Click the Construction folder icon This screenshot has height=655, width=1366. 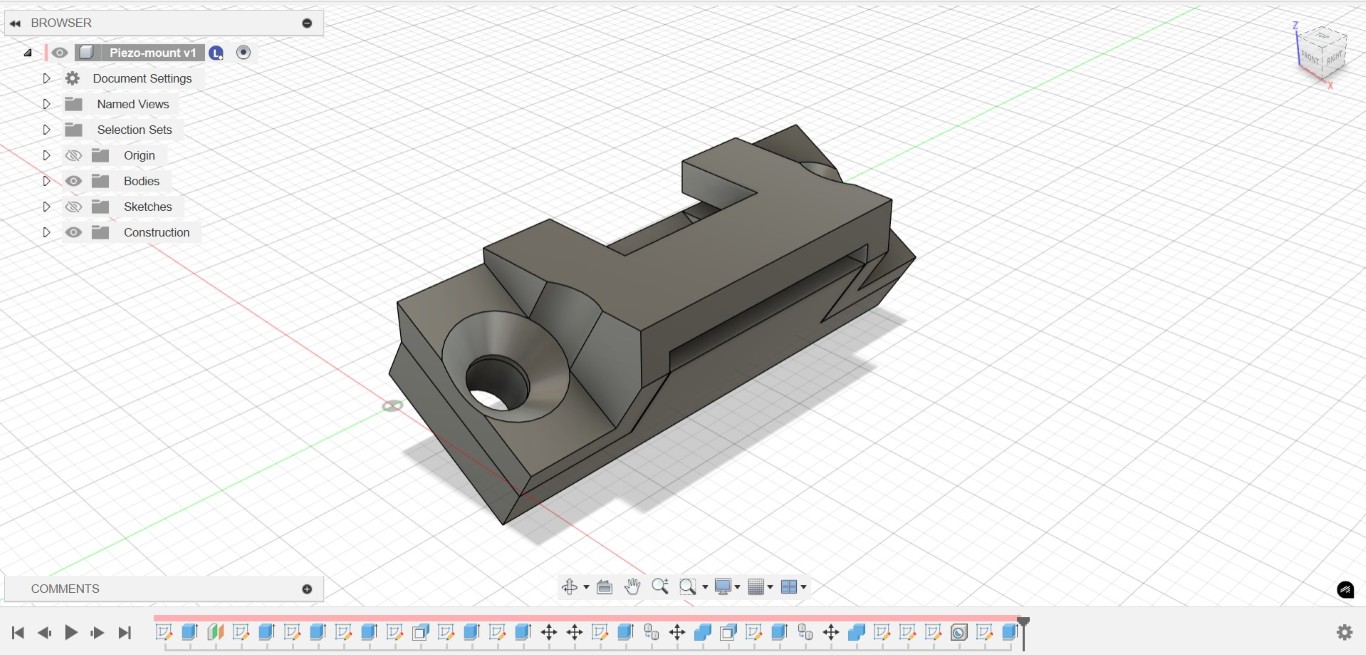(x=100, y=232)
